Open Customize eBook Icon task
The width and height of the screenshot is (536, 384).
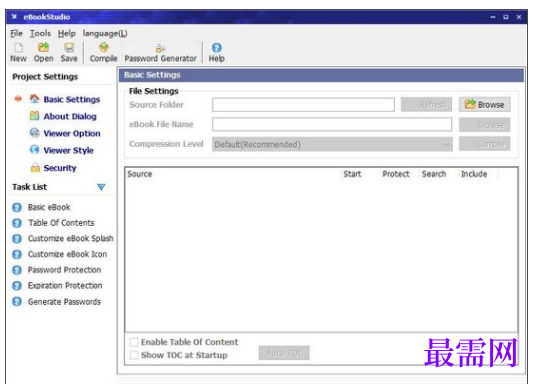tap(67, 254)
